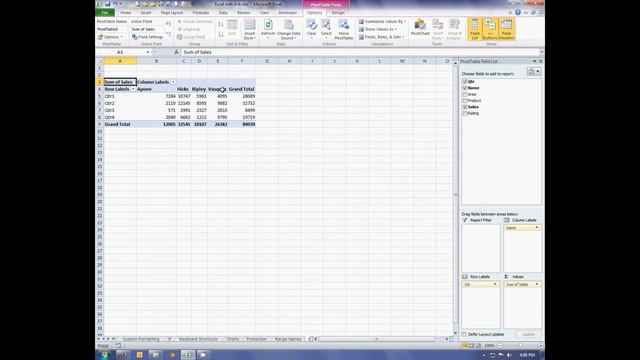Image resolution: width=640 pixels, height=360 pixels.
Task: Toggle the Field List button
Action: (474, 29)
